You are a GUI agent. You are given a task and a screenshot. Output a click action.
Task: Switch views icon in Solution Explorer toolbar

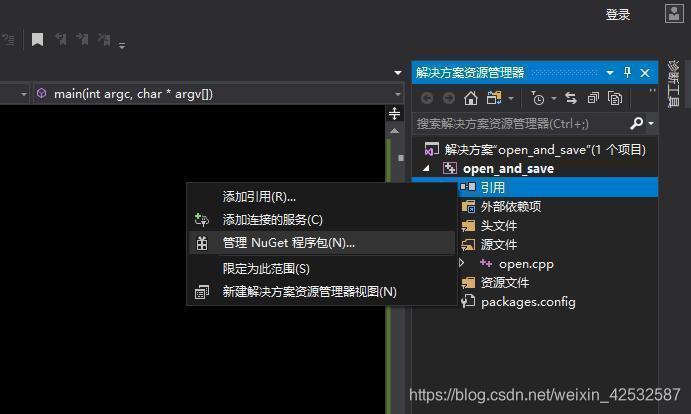click(x=494, y=98)
